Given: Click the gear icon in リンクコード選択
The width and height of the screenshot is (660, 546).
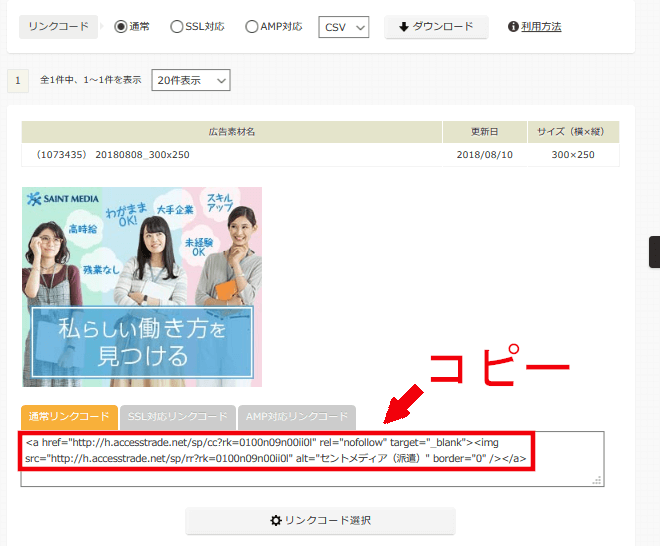Looking at the screenshot, I should pyautogui.click(x=276, y=520).
